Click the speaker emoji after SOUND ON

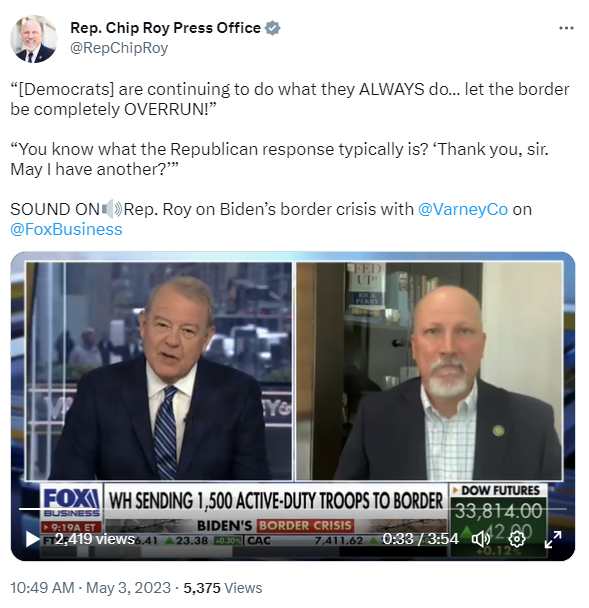point(112,209)
